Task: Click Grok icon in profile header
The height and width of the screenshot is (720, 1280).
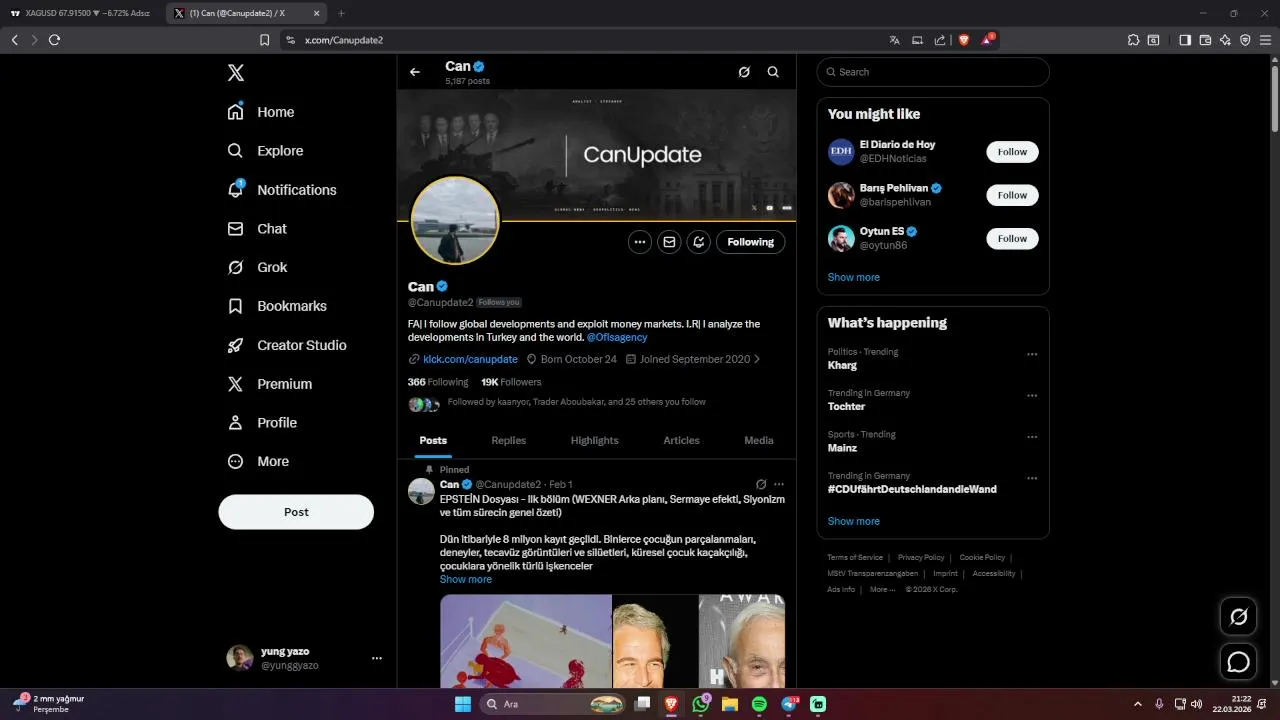Action: (744, 72)
